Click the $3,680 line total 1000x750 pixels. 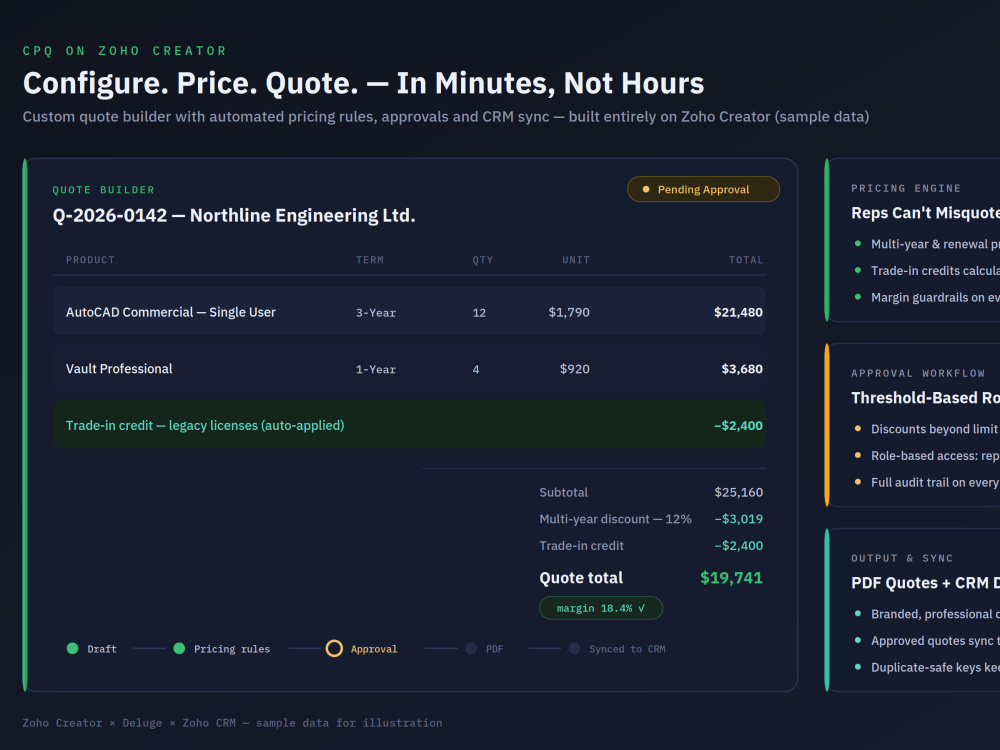click(742, 369)
